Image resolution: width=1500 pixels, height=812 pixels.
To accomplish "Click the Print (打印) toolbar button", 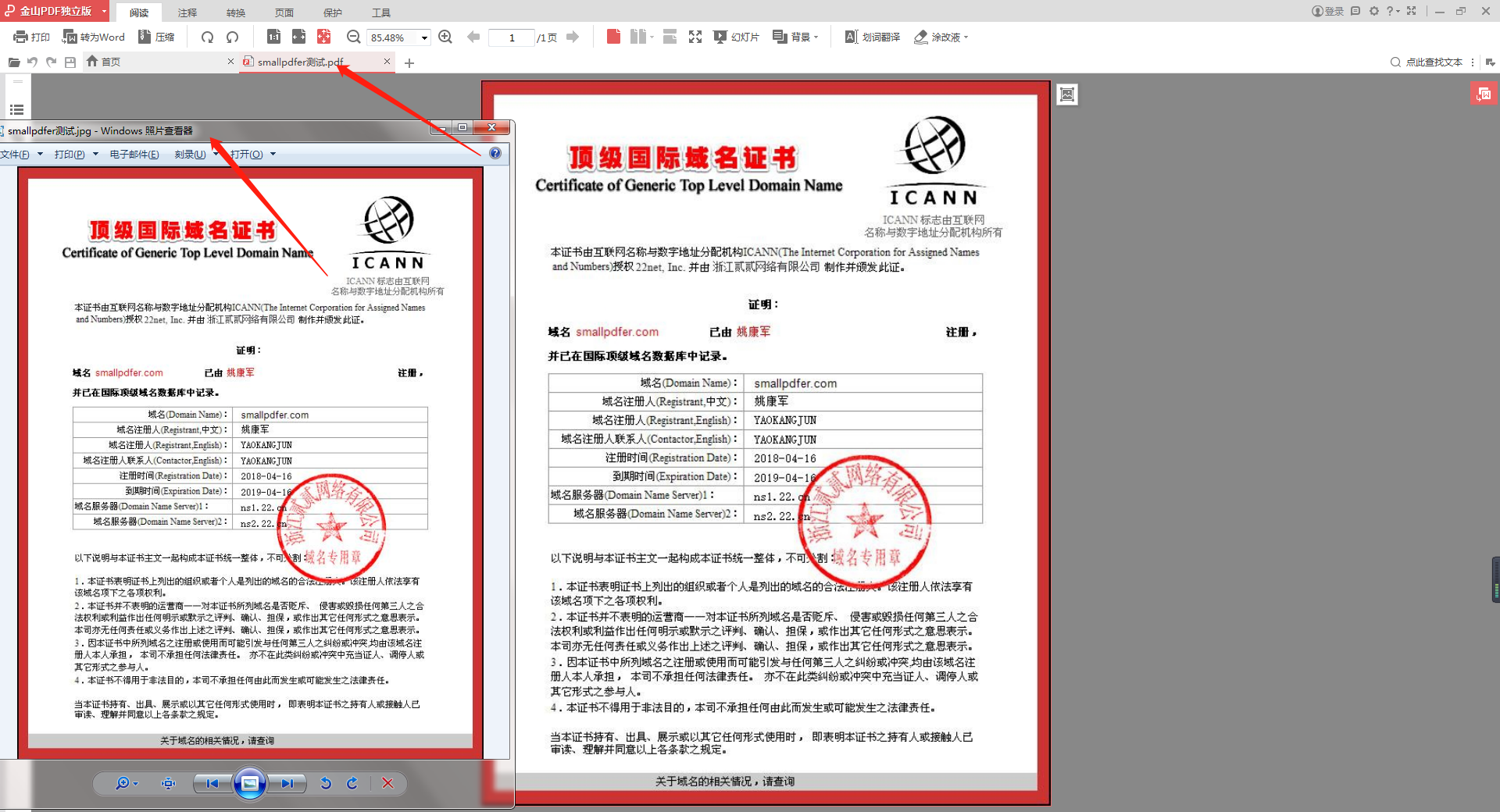I will point(31,37).
